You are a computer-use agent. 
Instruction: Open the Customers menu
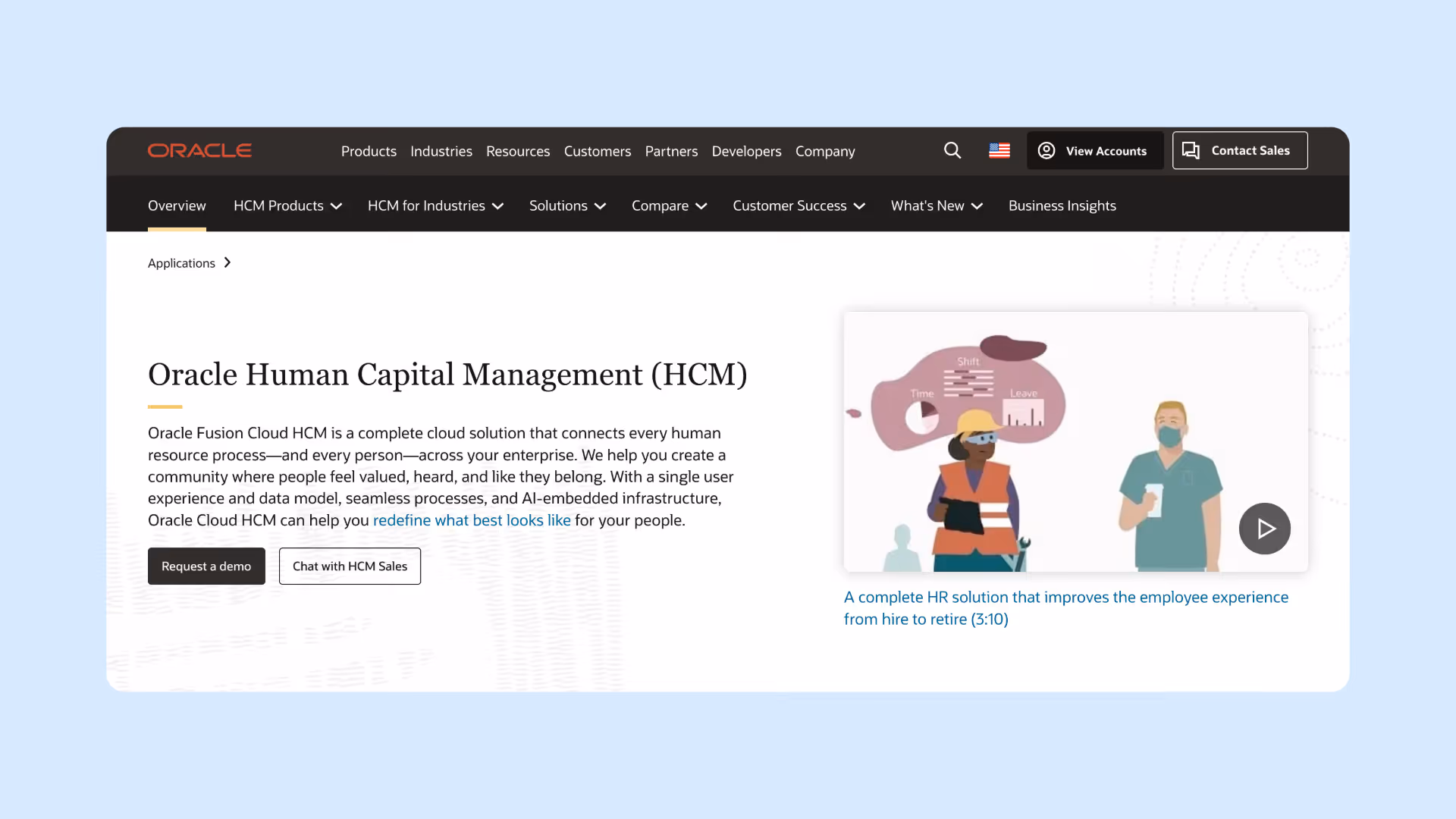click(598, 151)
